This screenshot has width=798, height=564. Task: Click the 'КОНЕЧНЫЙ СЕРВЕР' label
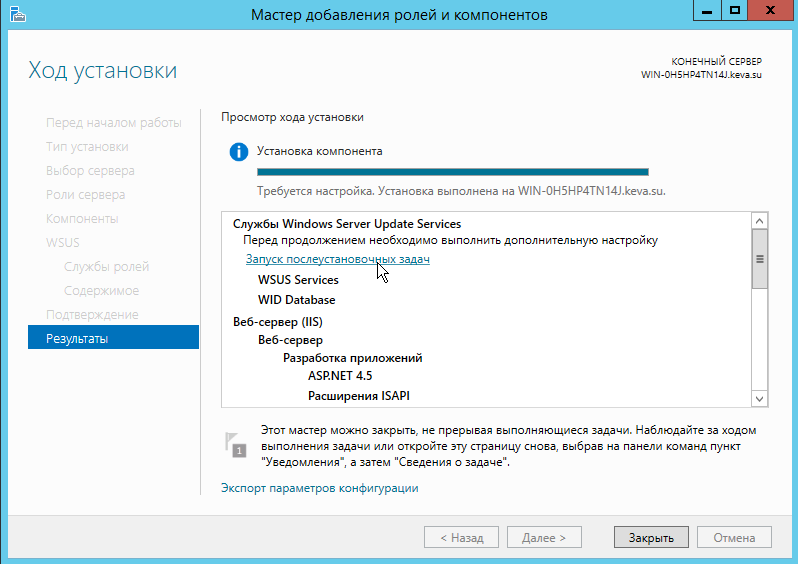(717, 62)
